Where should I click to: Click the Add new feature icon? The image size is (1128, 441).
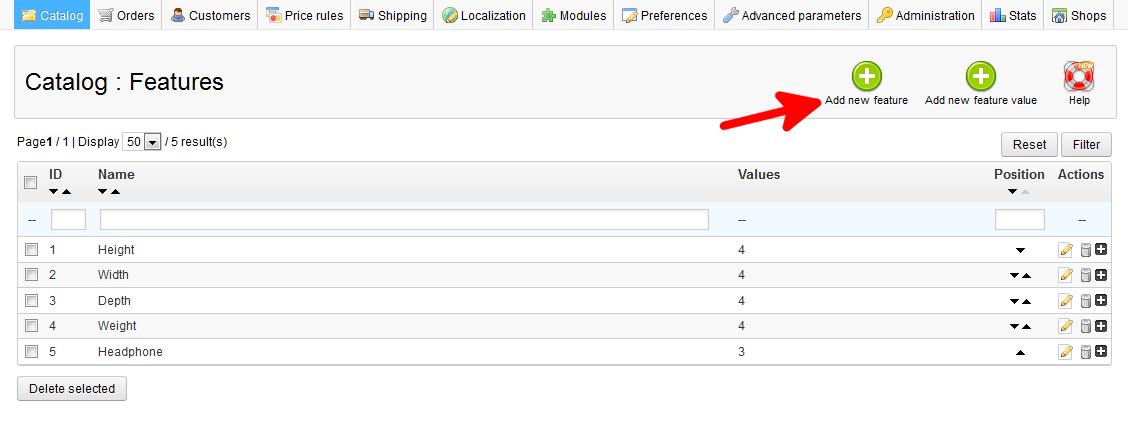pyautogui.click(x=866, y=77)
